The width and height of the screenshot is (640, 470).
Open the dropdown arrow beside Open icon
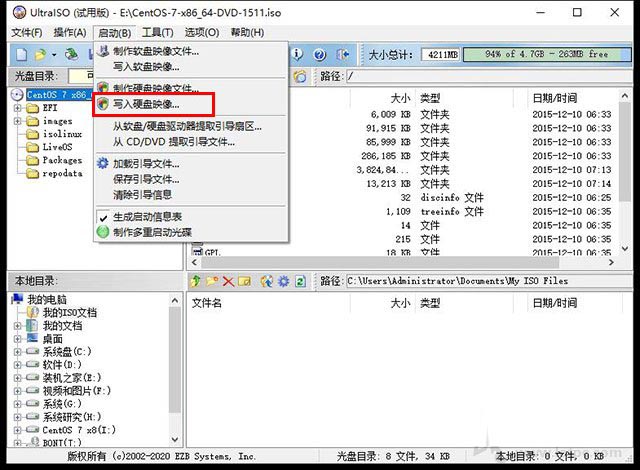(53, 55)
